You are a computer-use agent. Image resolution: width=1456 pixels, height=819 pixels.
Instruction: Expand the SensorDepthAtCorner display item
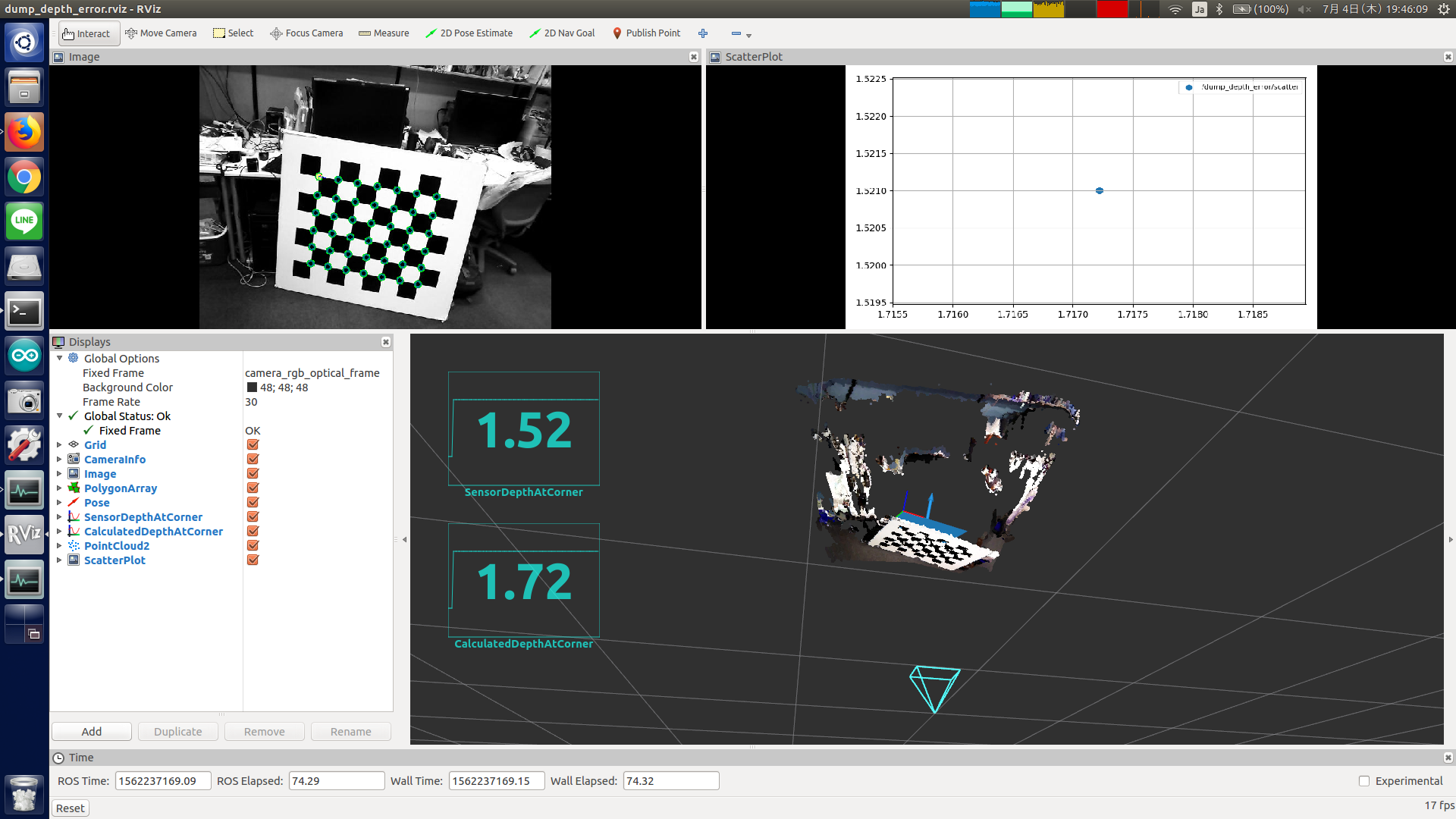click(59, 516)
